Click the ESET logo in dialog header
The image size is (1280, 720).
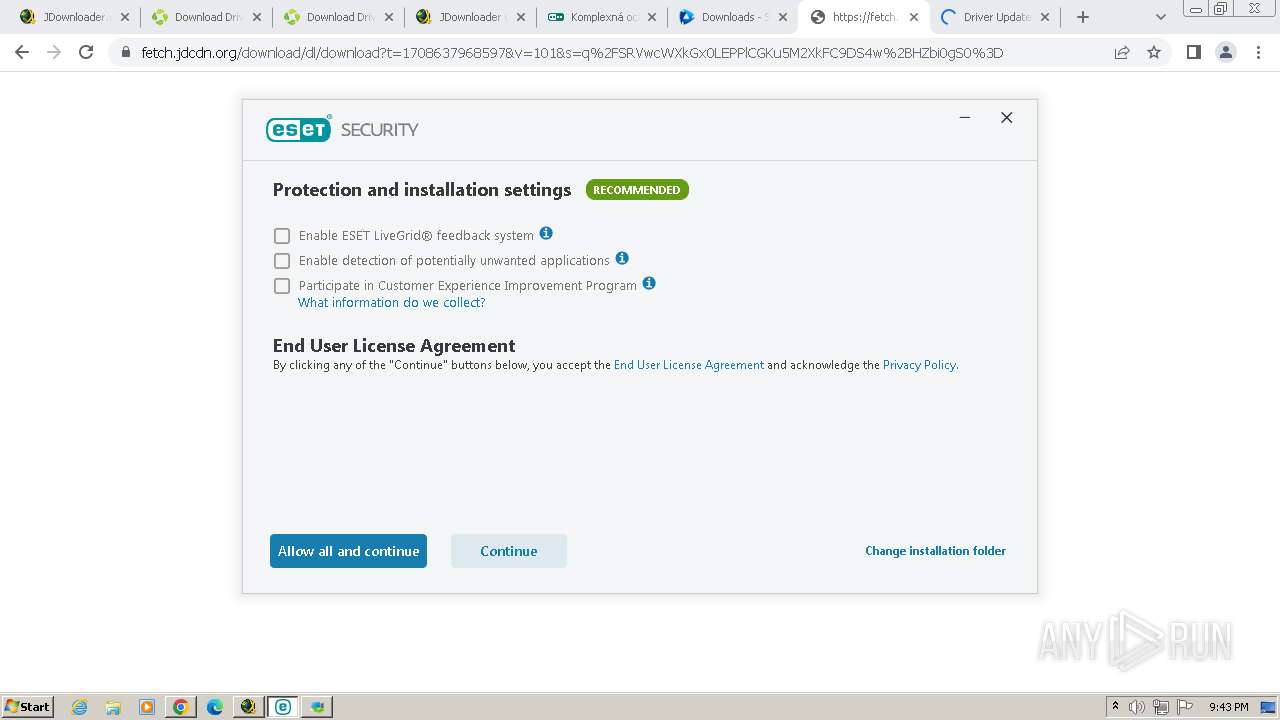pyautogui.click(x=298, y=129)
